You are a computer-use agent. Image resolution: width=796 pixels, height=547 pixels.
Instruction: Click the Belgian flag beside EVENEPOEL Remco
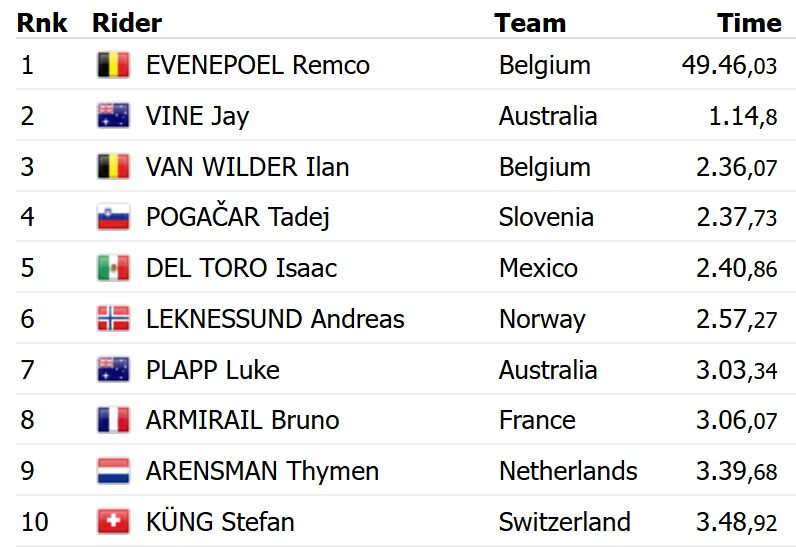(x=113, y=66)
